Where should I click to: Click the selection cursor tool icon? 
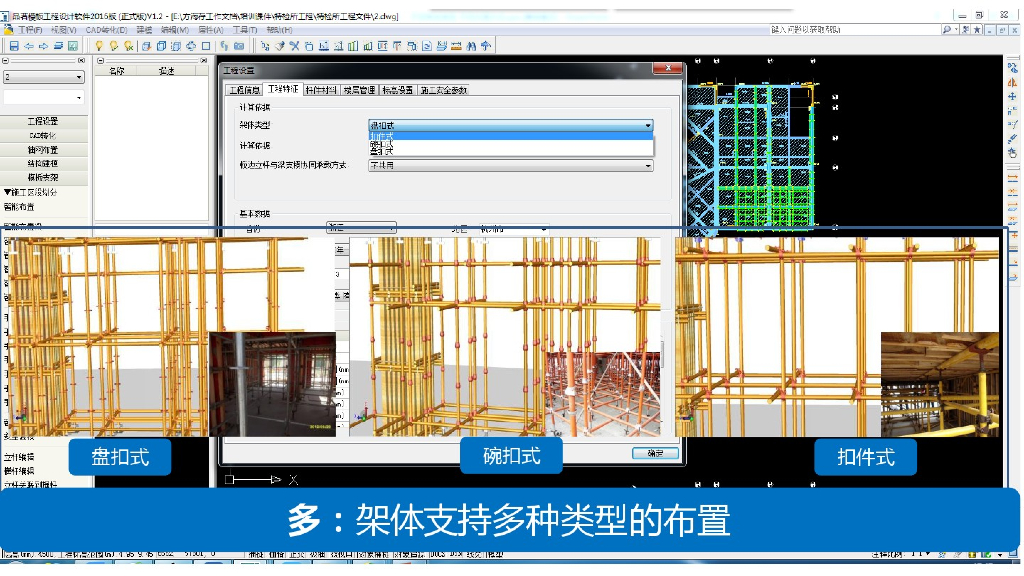(x=264, y=46)
